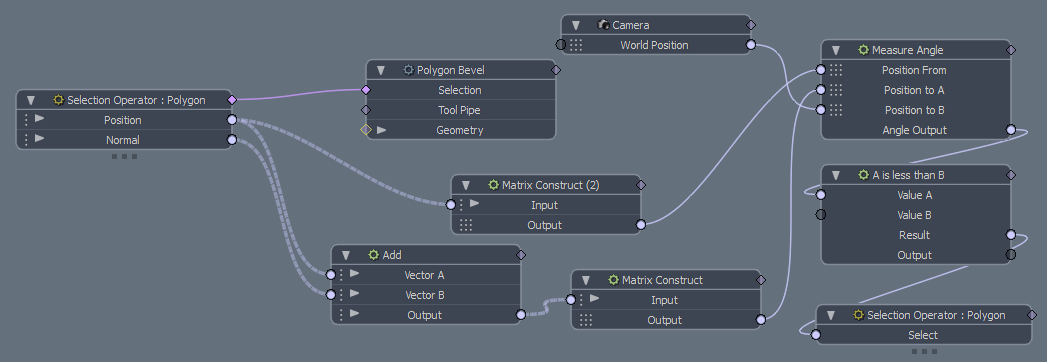Click the gear icon on Add node
The height and width of the screenshot is (362, 1047).
pos(374,255)
